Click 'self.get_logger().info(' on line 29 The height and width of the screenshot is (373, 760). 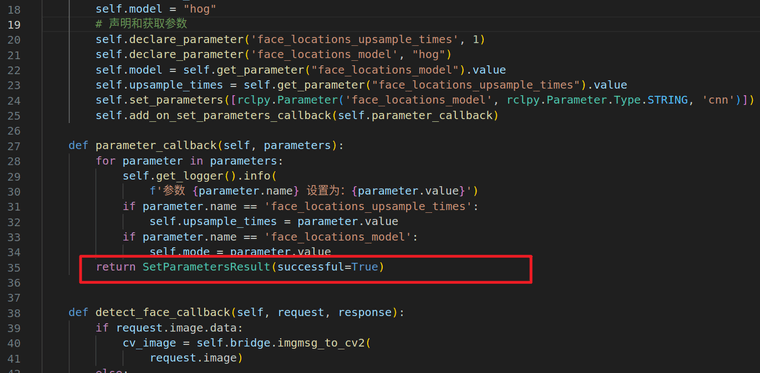pyautogui.click(x=199, y=176)
